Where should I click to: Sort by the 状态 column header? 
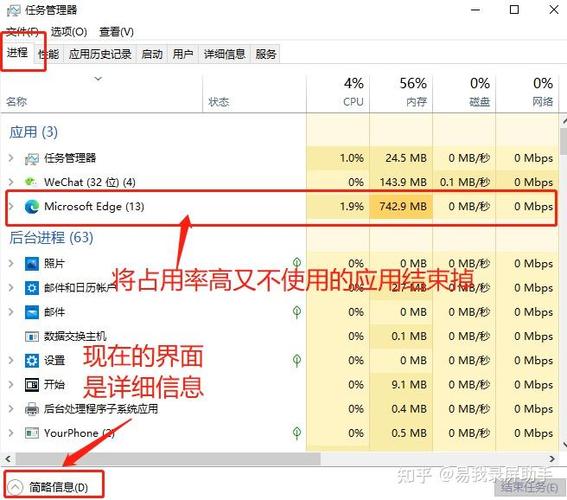[x=254, y=94]
